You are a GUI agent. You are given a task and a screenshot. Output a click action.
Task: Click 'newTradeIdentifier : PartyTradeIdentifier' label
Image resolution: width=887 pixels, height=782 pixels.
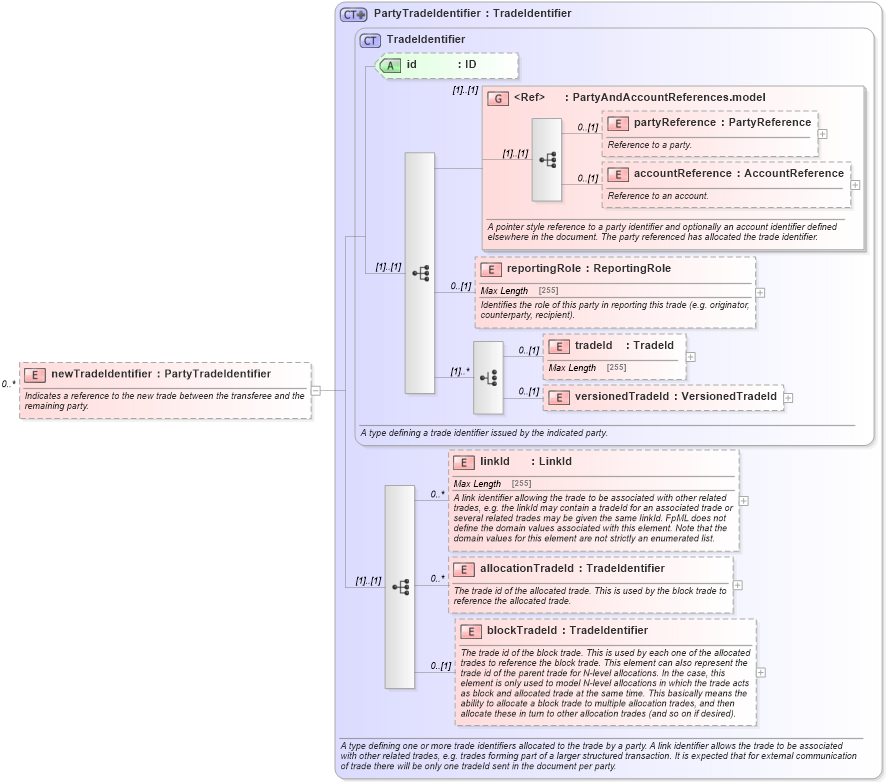pyautogui.click(x=161, y=373)
